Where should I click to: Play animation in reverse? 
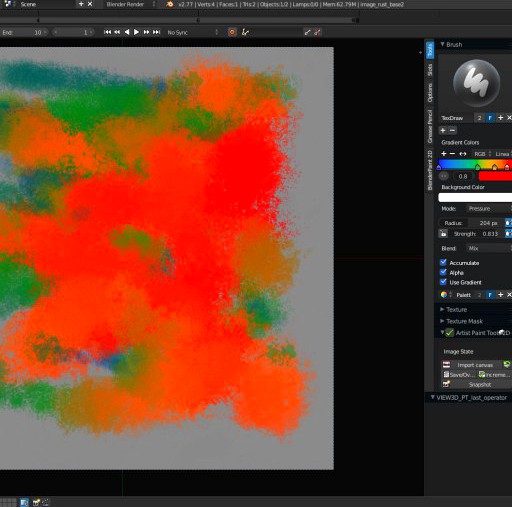point(127,32)
